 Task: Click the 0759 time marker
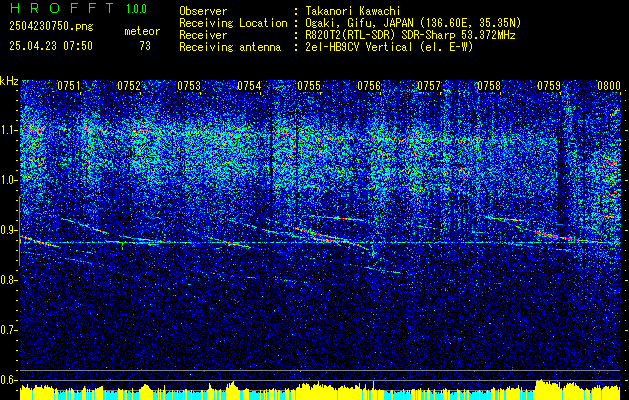pyautogui.click(x=549, y=86)
